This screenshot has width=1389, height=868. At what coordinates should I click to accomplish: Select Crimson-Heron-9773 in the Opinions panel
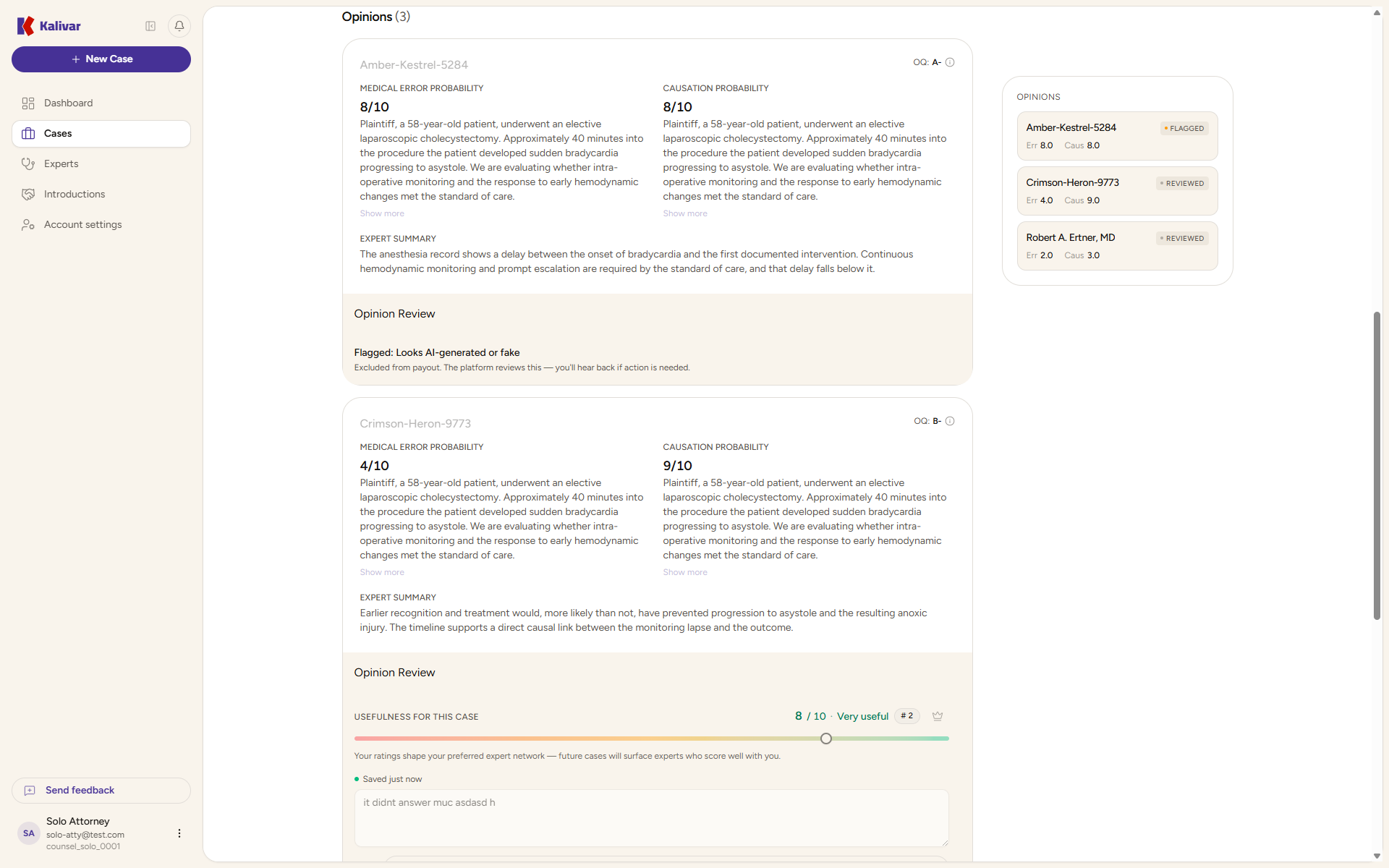(1117, 191)
